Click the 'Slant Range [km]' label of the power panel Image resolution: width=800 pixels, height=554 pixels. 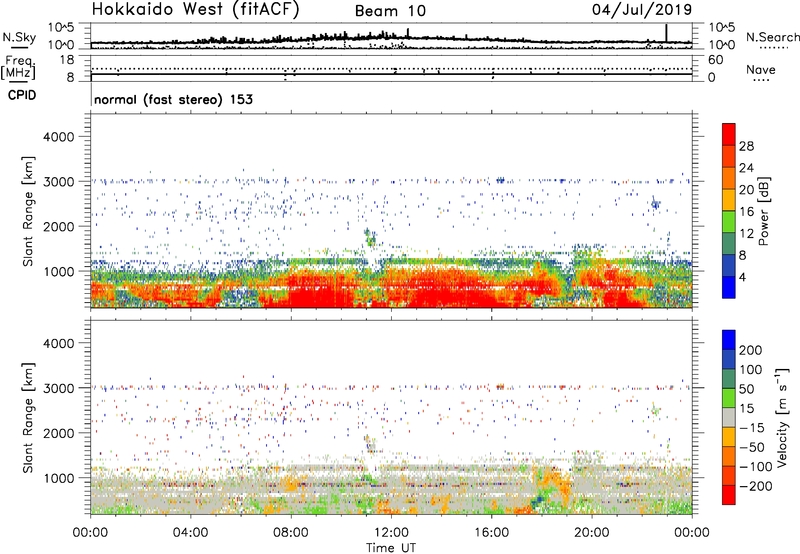coord(28,211)
